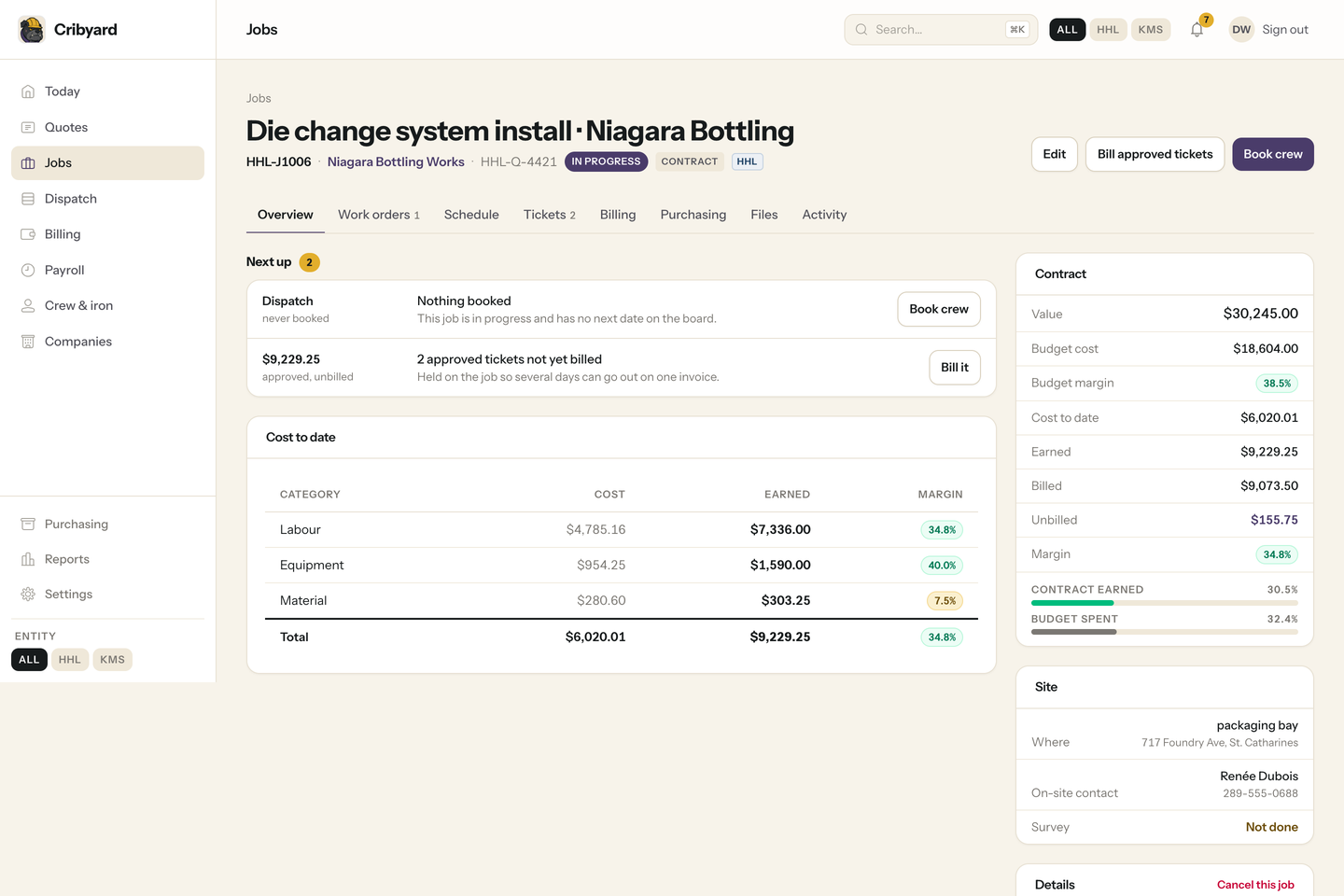This screenshot has height=896, width=1344.
Task: Click the Budget spent progress bar
Action: tap(1165, 632)
